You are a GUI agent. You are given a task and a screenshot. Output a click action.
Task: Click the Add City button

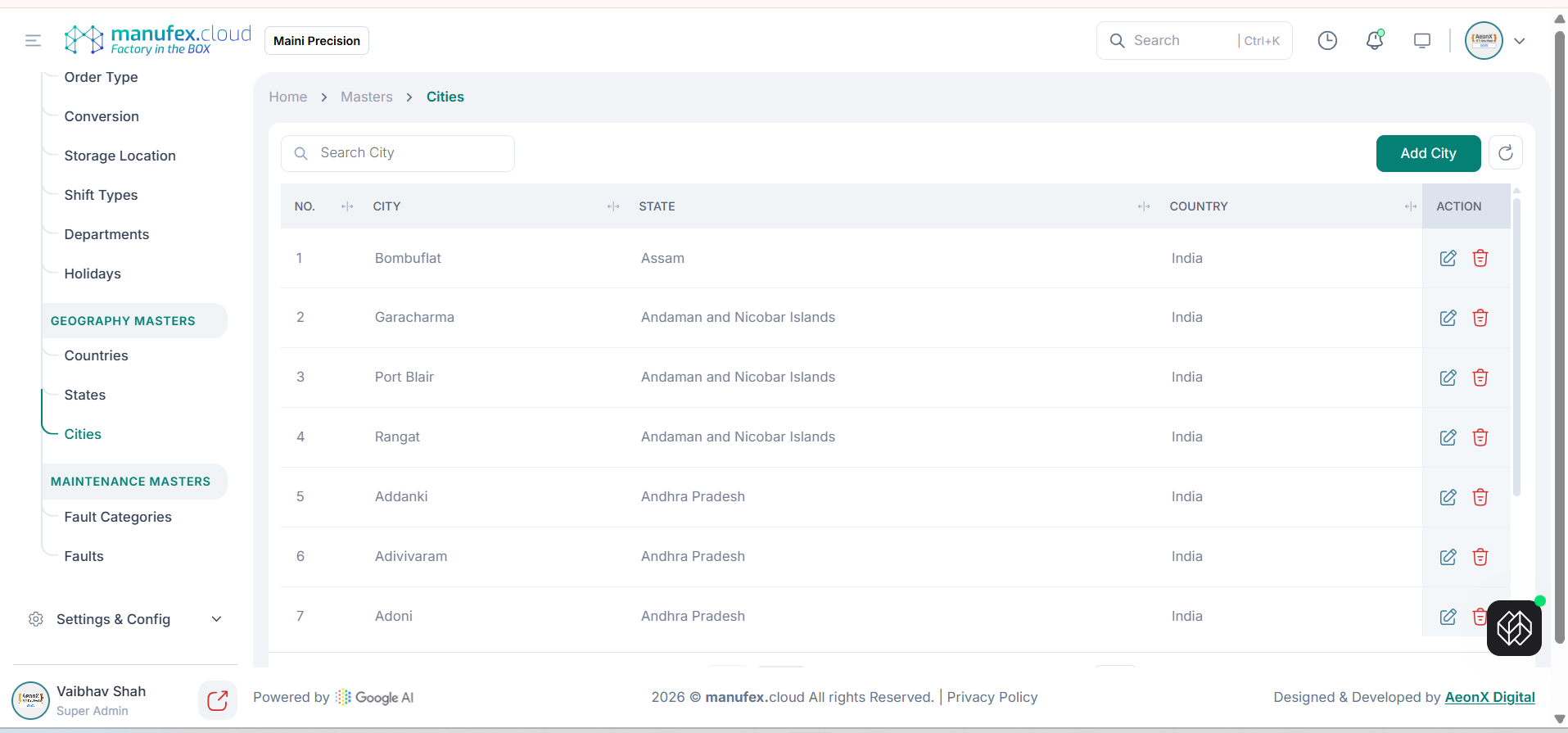(1428, 153)
